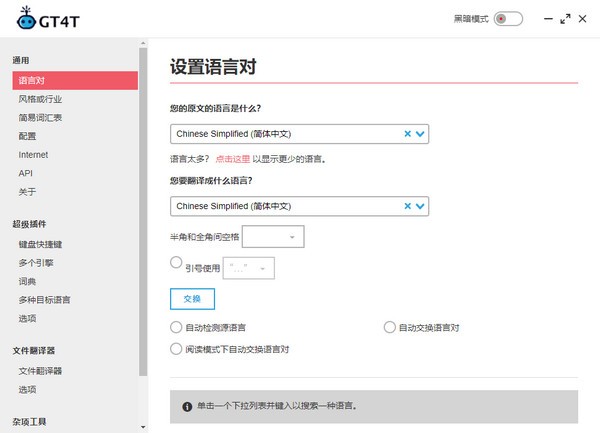Minimize the GT4T window
This screenshot has width=600, height=433.
pos(549,18)
